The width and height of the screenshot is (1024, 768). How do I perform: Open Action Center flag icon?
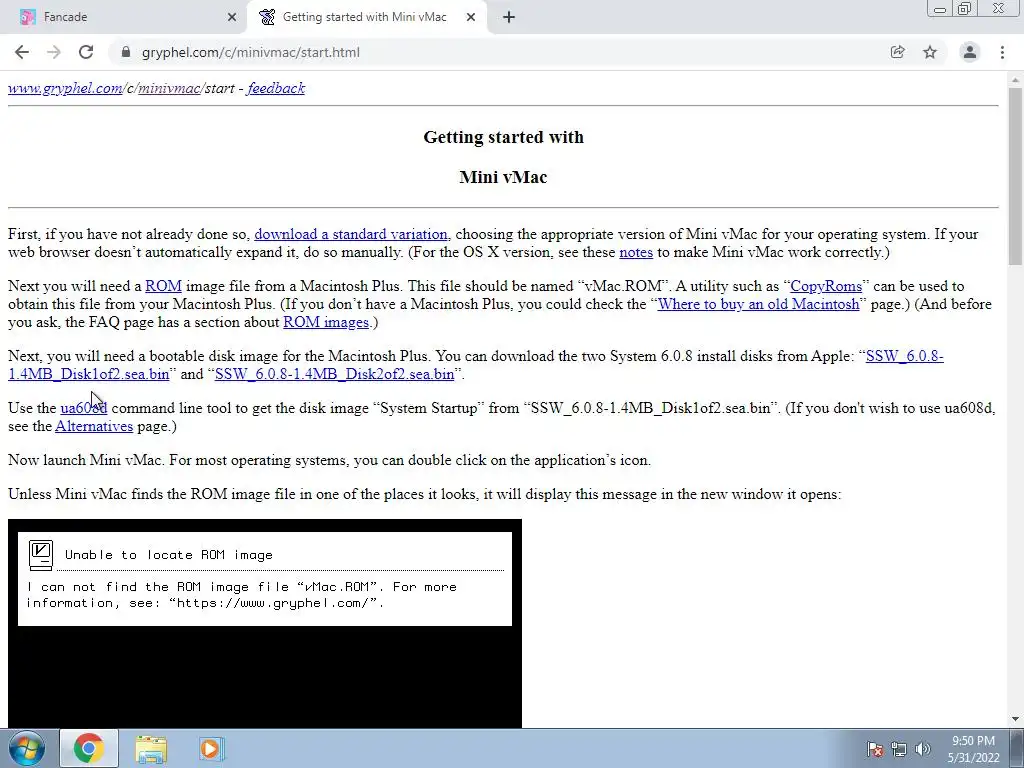coord(874,750)
